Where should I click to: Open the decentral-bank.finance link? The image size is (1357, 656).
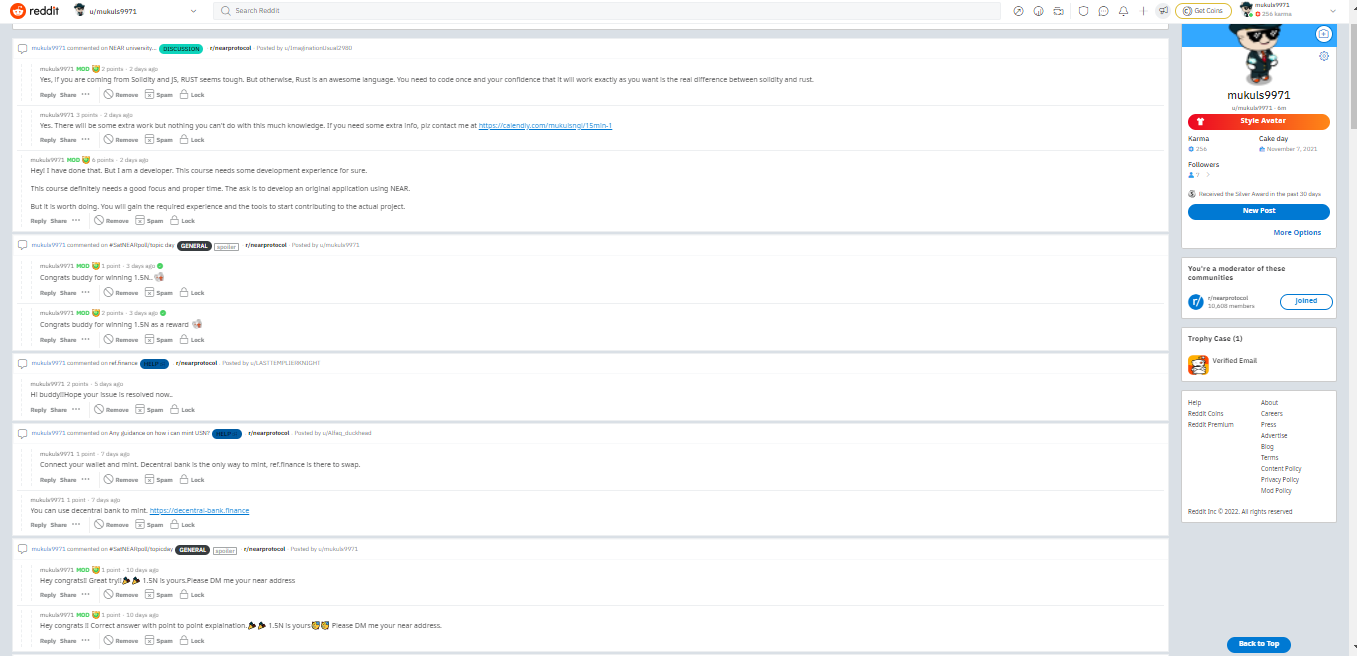point(199,511)
